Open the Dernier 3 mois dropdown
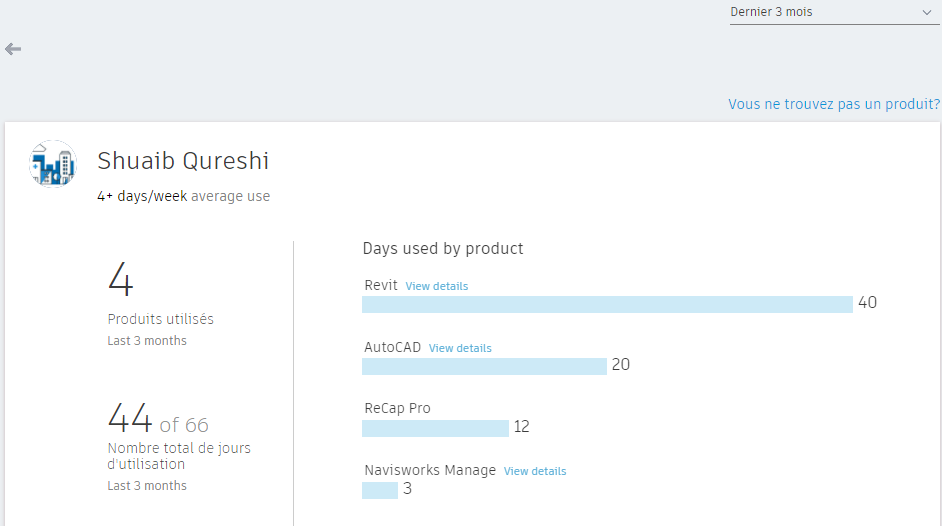This screenshot has width=942, height=526. pyautogui.click(x=834, y=13)
